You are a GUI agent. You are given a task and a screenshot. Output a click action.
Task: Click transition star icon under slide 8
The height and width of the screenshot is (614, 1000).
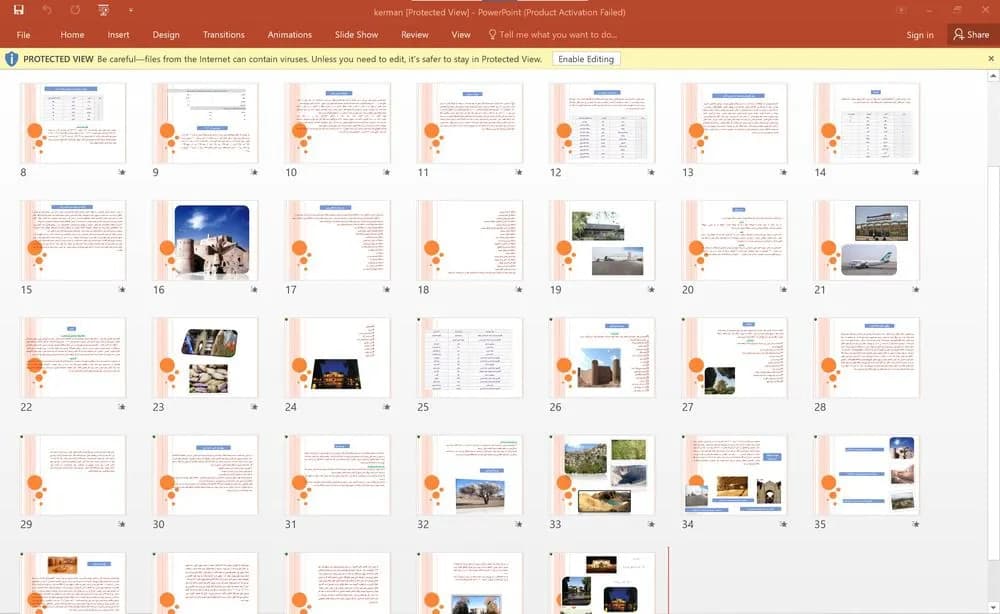point(122,172)
